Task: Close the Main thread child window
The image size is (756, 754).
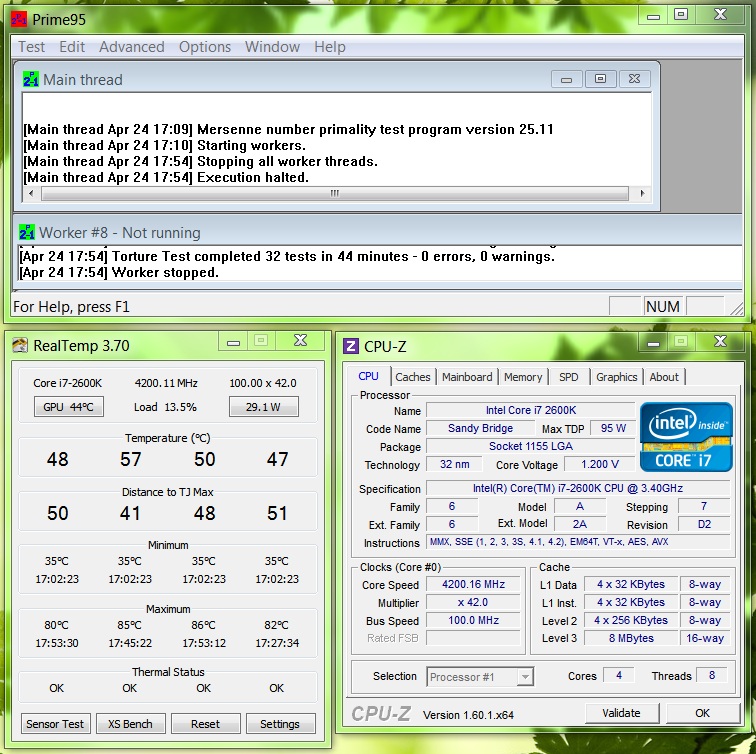Action: tap(634, 79)
